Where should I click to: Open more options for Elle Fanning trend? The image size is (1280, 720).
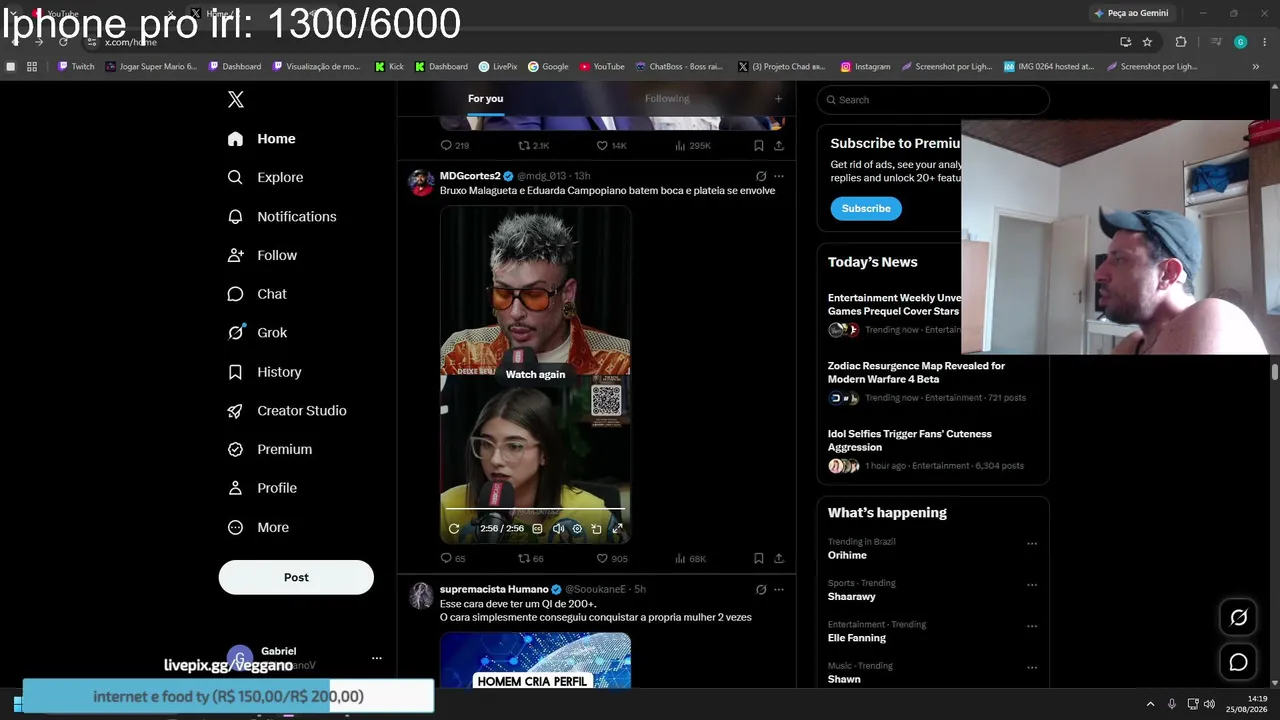1032,627
